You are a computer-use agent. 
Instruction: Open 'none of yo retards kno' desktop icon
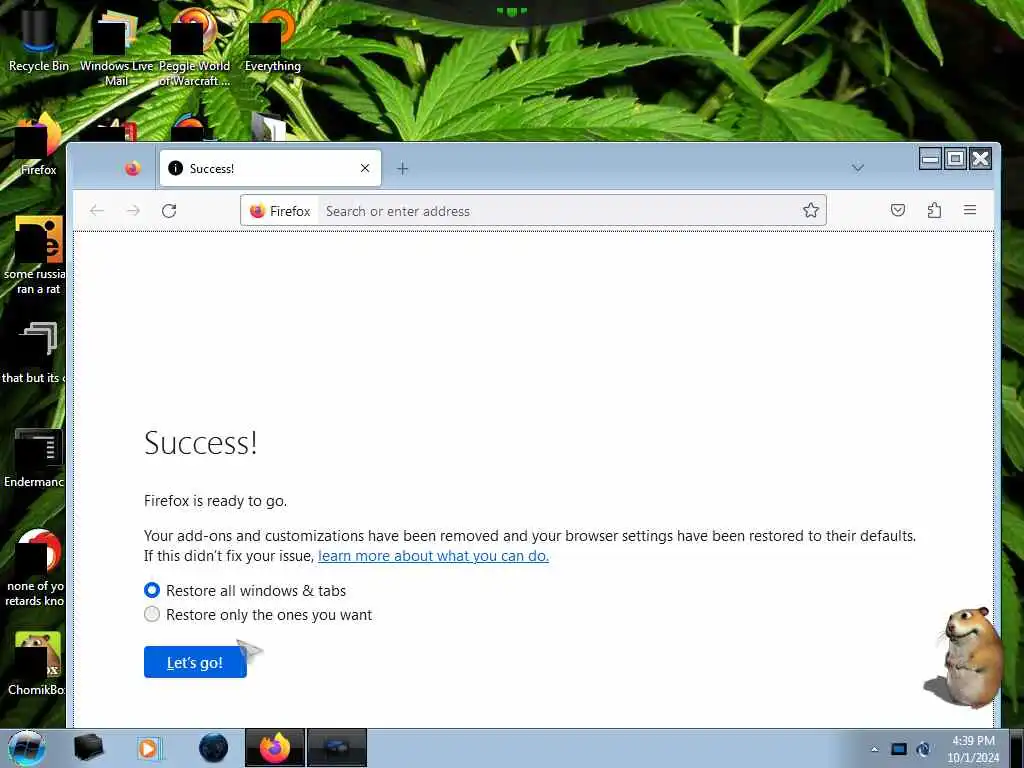click(x=35, y=568)
